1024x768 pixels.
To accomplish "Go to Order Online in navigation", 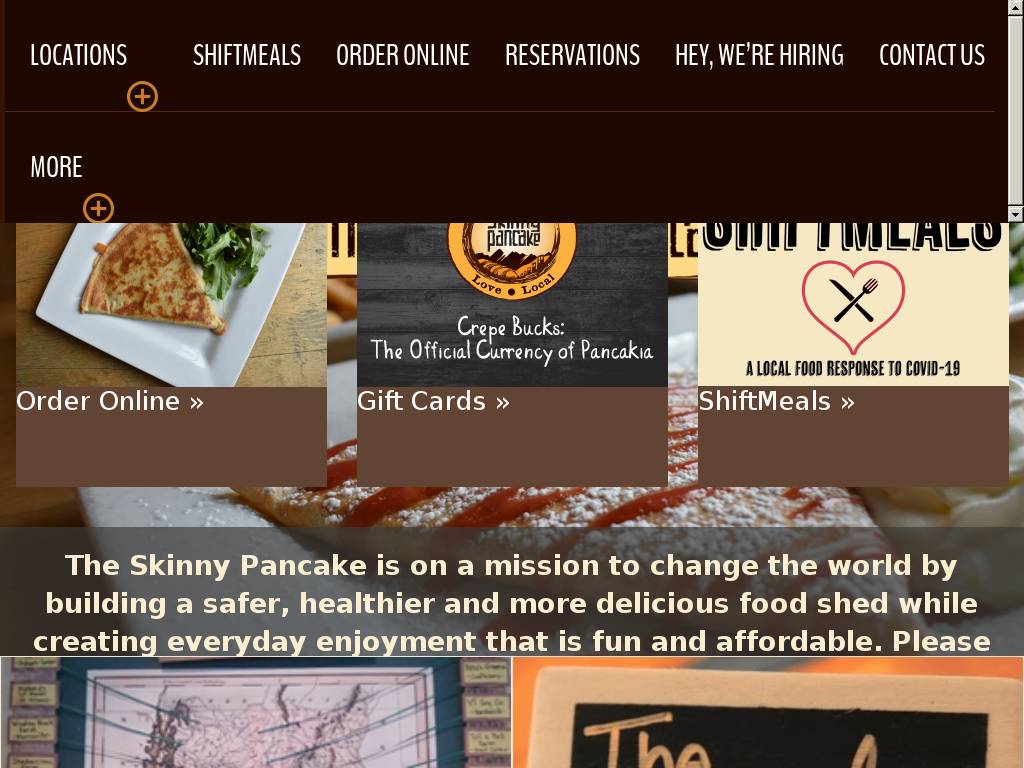I will (402, 56).
